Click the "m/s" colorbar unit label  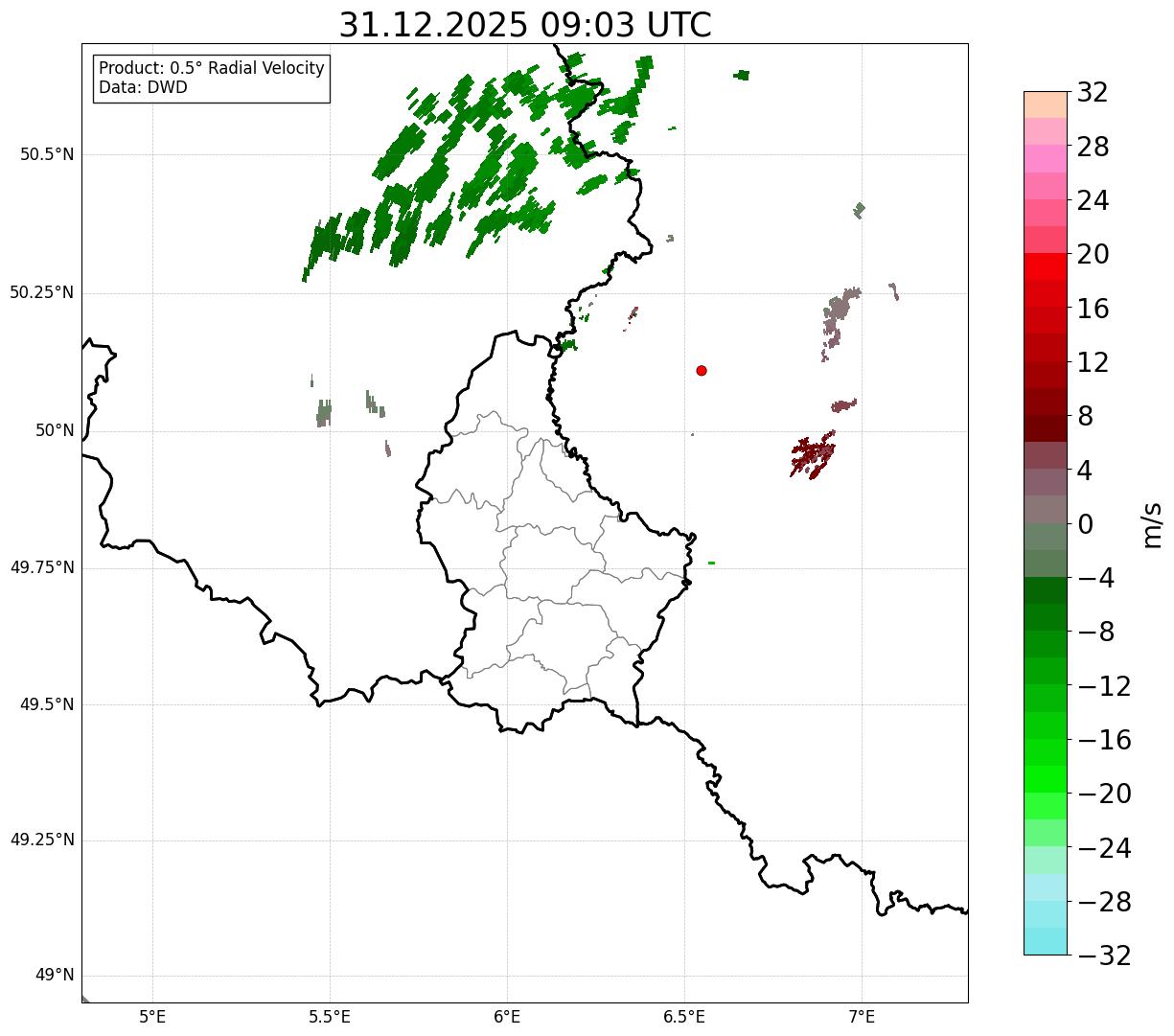click(x=1152, y=524)
